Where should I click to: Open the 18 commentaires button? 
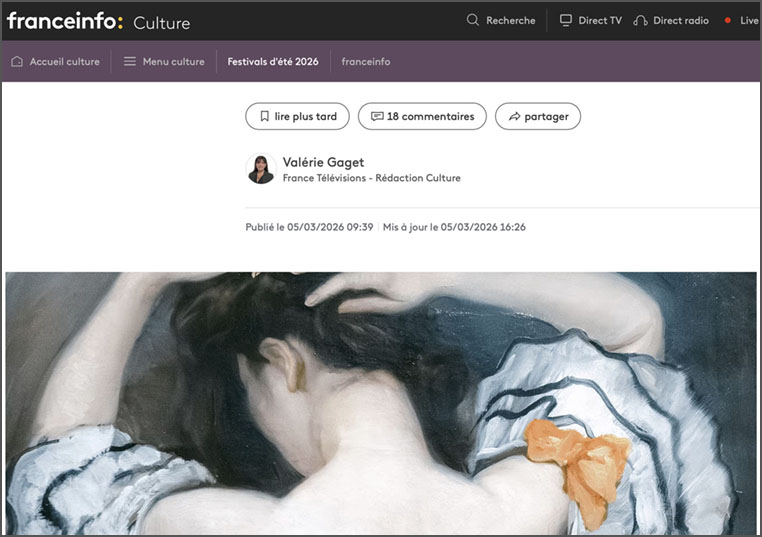[422, 116]
